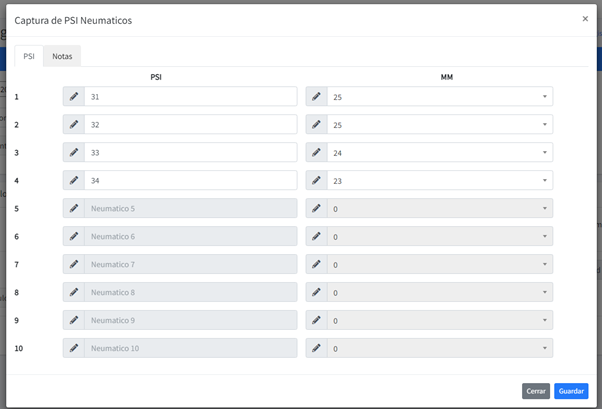
Task: Click the pencil icon beside MM row 7
Action: pos(316,265)
